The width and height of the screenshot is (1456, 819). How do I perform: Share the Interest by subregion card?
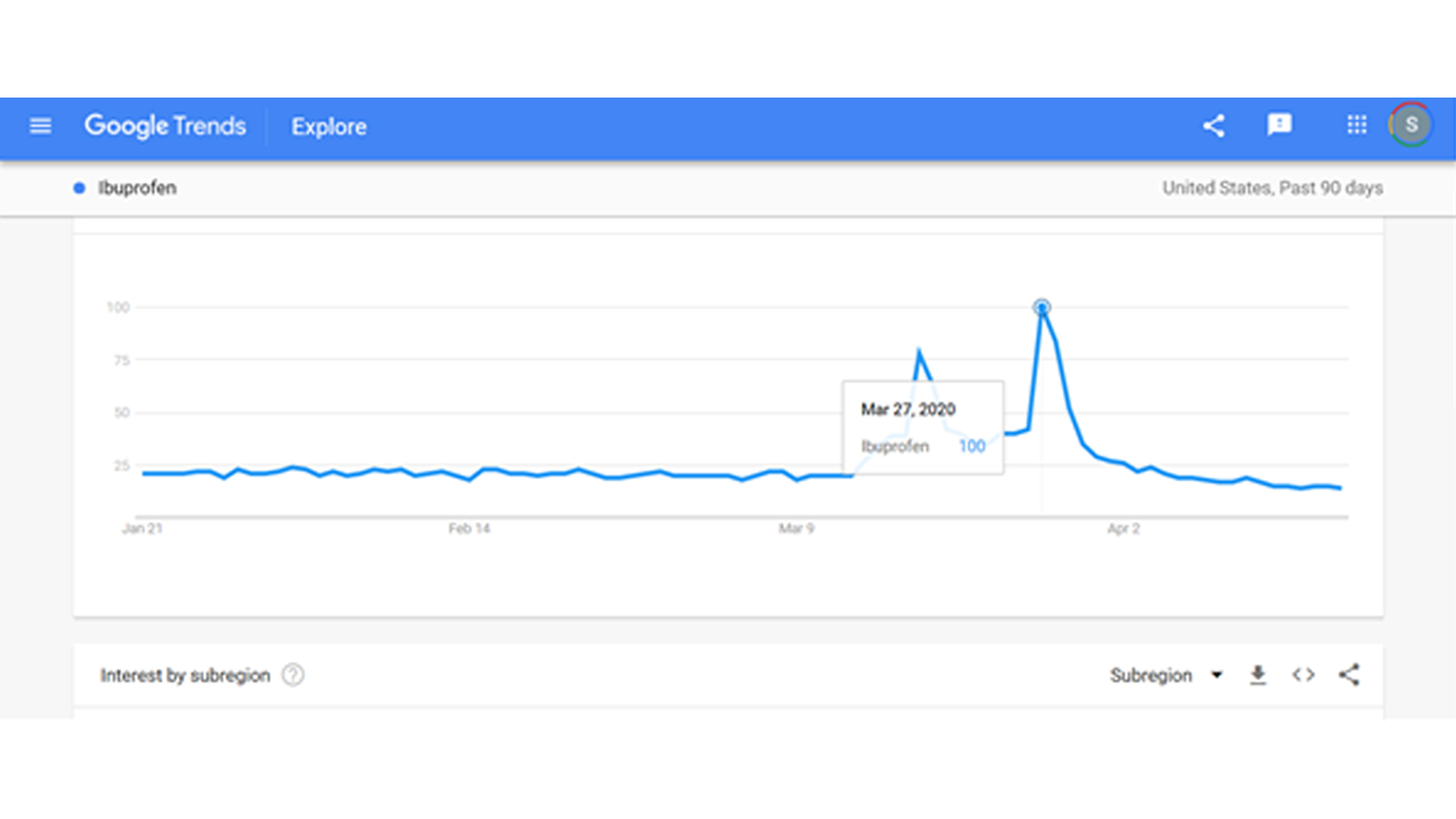point(1349,675)
